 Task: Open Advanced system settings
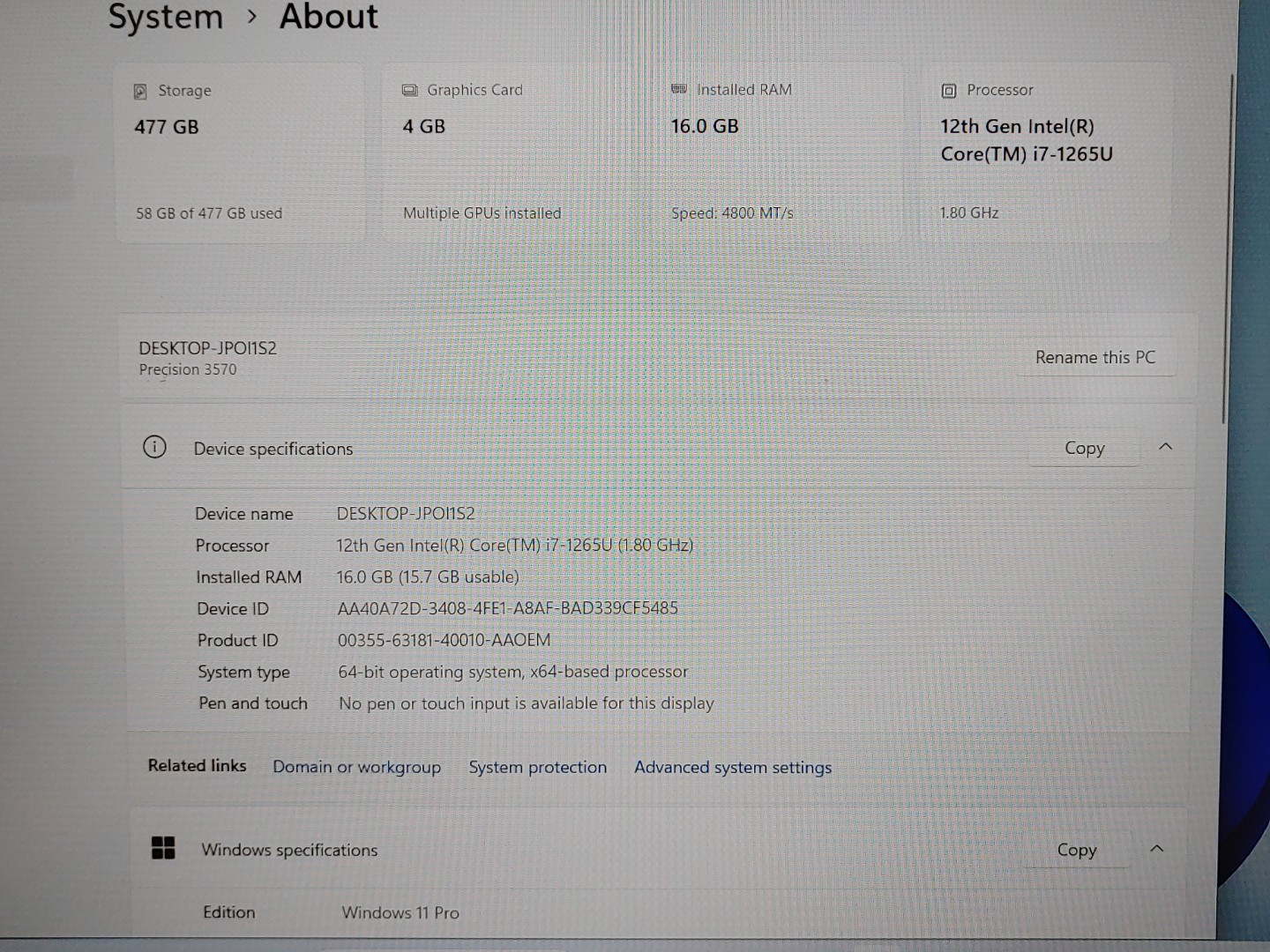pyautogui.click(x=733, y=767)
